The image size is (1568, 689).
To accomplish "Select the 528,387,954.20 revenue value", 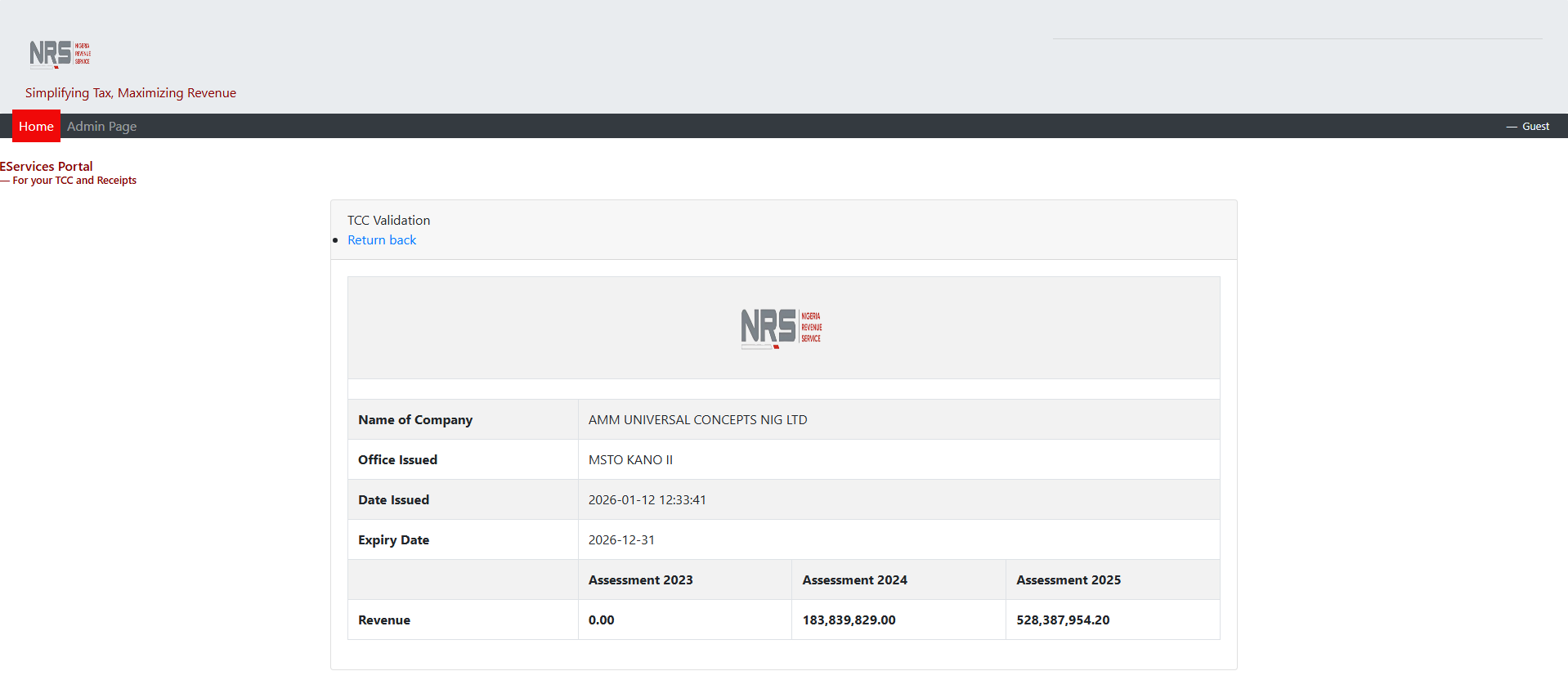I will (x=1063, y=620).
